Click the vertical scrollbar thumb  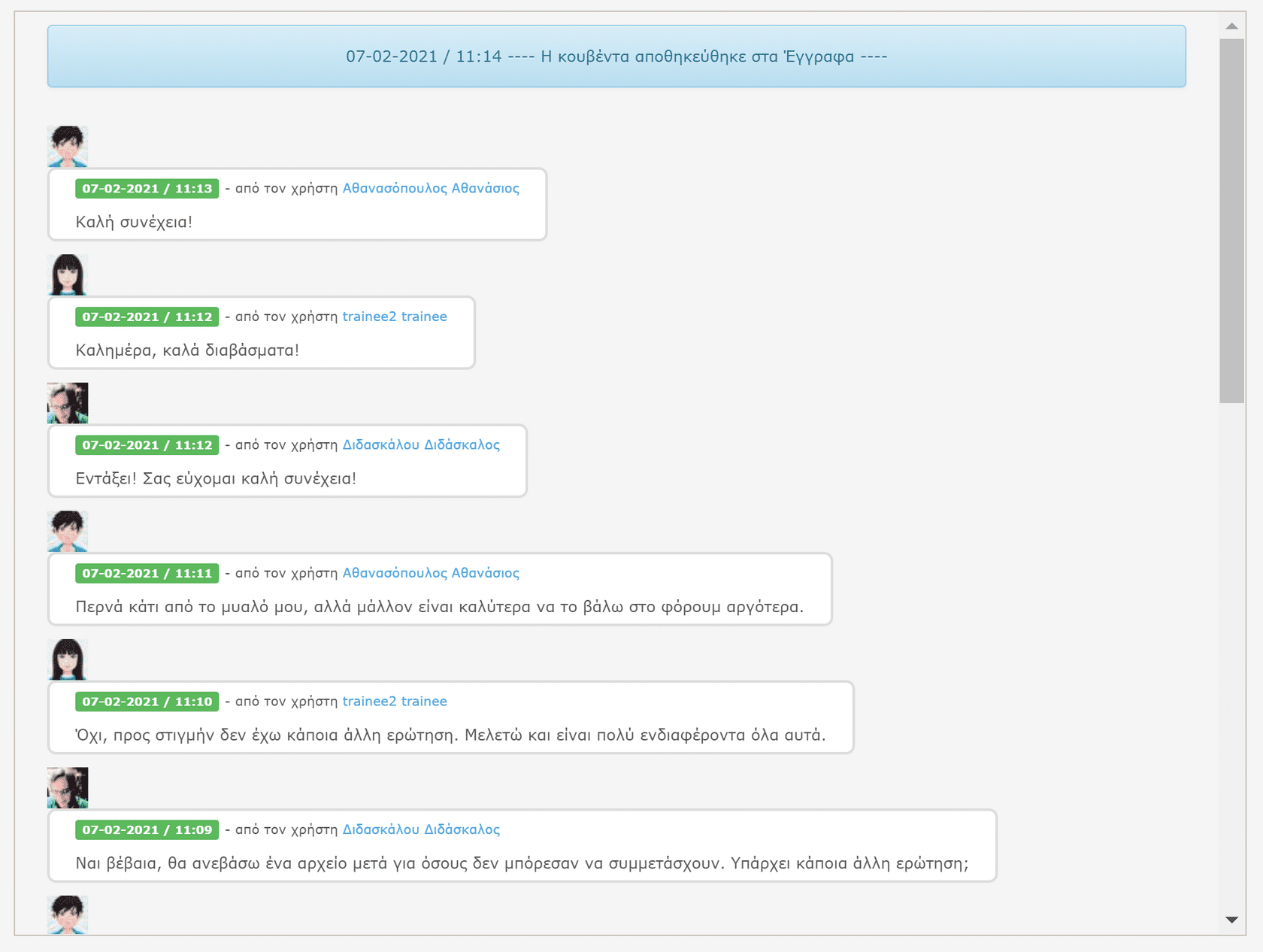(1231, 221)
